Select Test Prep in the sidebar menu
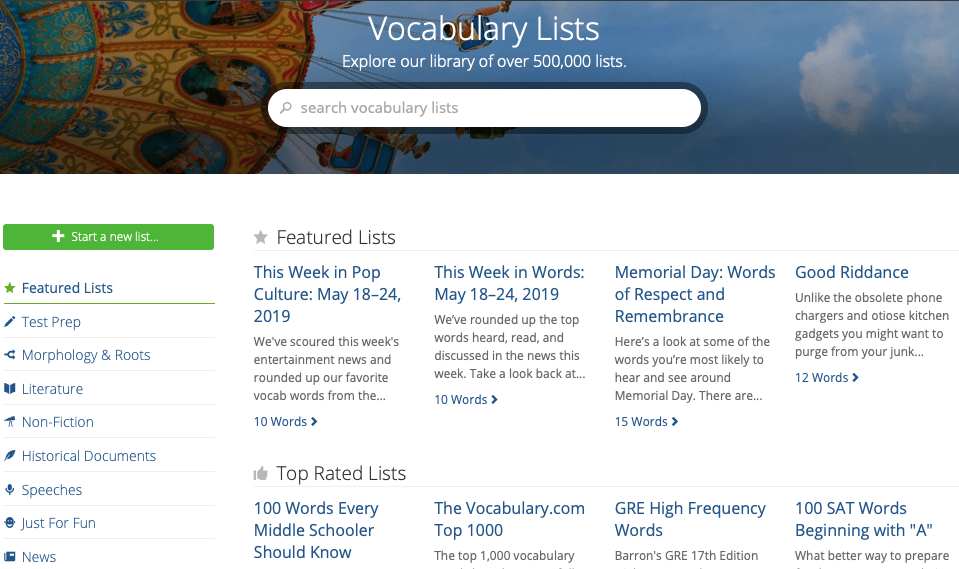The width and height of the screenshot is (959, 569). tap(51, 322)
